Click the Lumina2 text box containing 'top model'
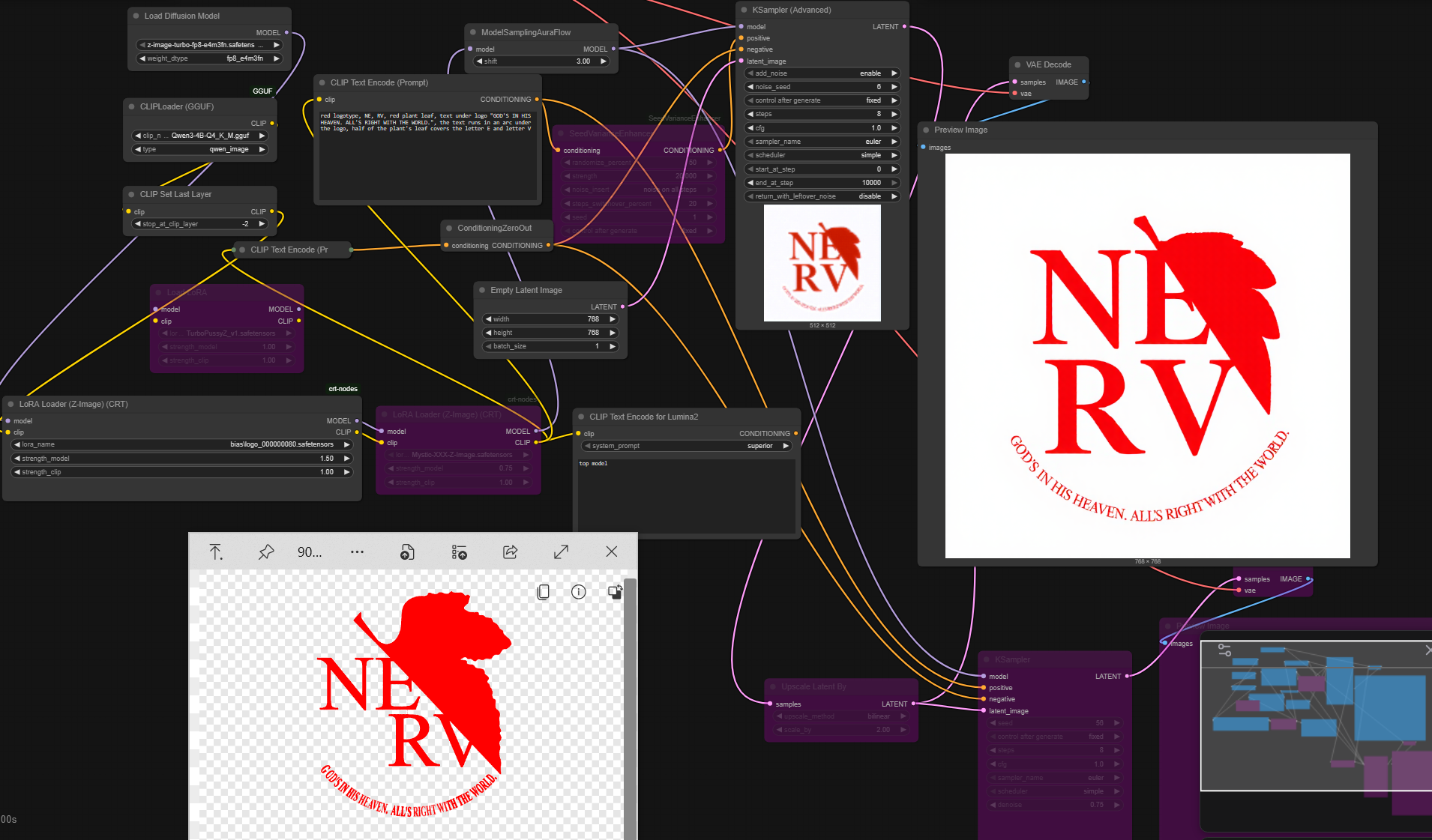Screen dimensions: 1432x840 (x=687, y=495)
